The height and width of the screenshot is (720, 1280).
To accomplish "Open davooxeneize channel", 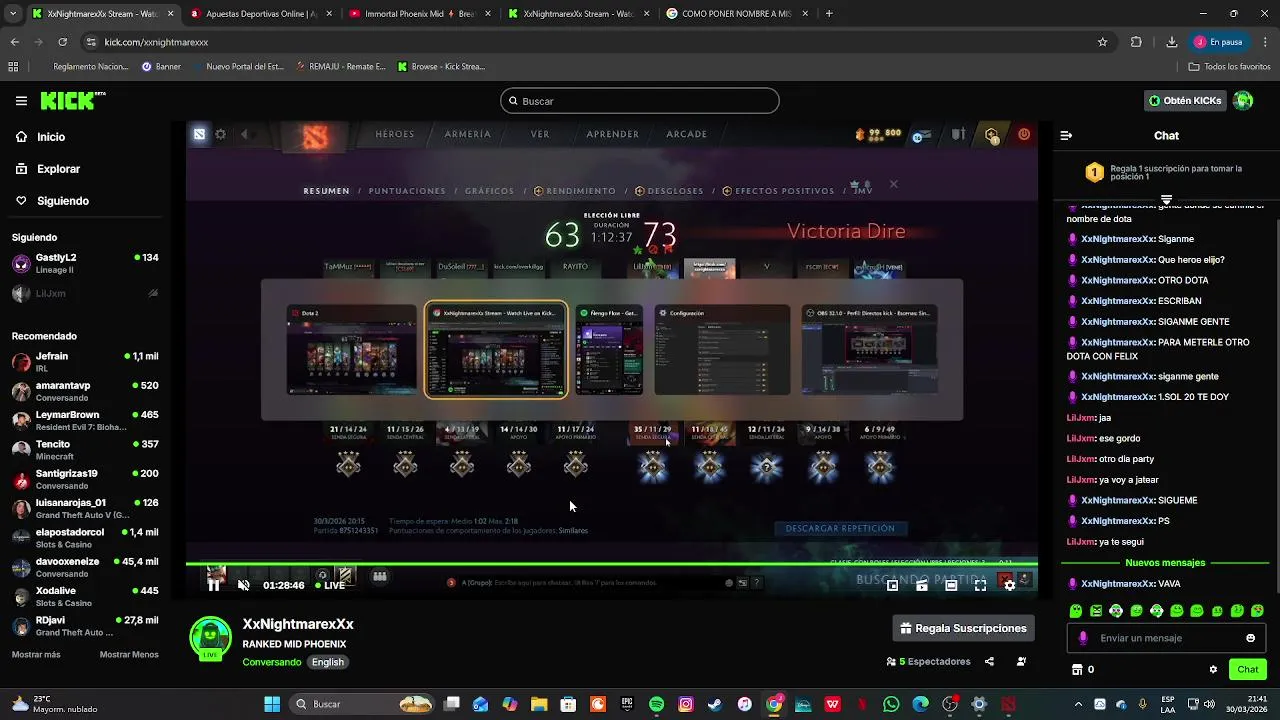I will pyautogui.click(x=86, y=567).
